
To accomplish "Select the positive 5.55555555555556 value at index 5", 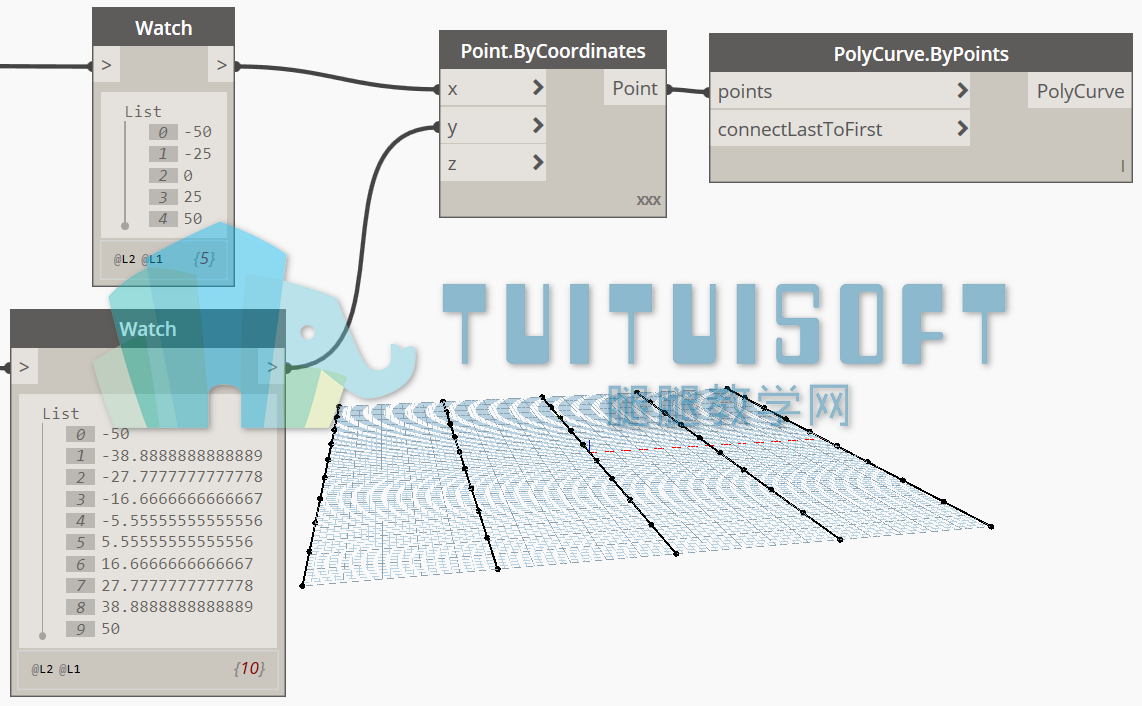I will coord(177,542).
